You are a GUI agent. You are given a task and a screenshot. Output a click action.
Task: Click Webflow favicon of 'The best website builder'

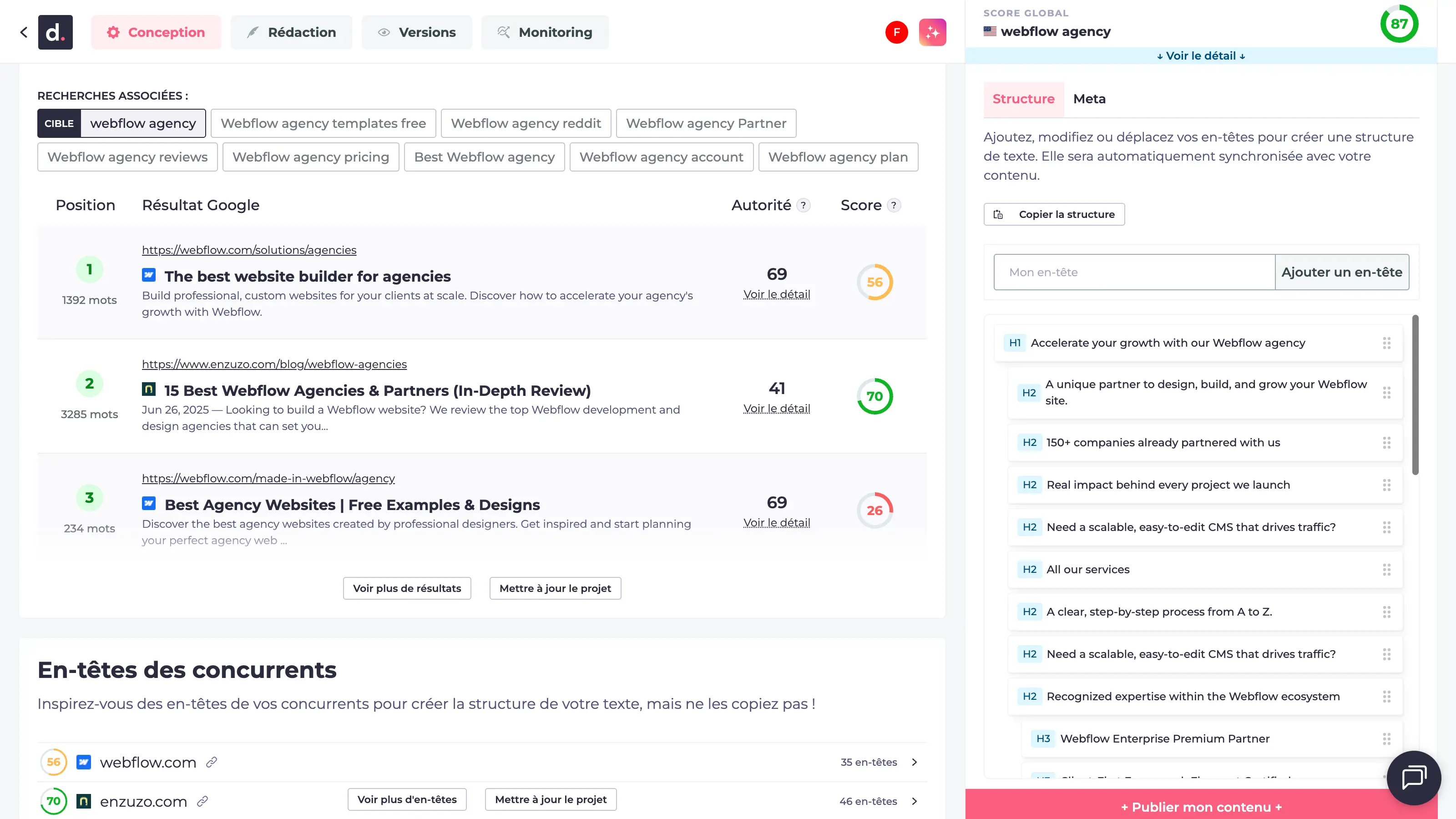pos(149,275)
